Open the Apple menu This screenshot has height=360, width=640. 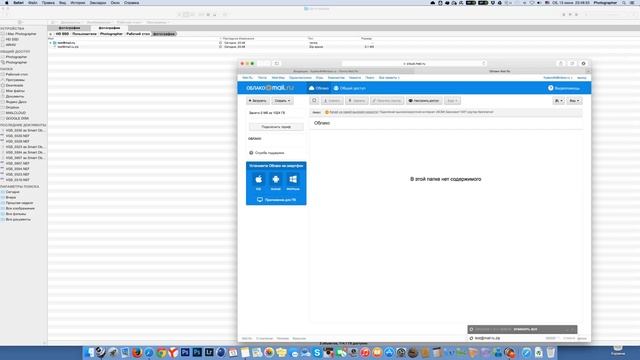point(7,2)
